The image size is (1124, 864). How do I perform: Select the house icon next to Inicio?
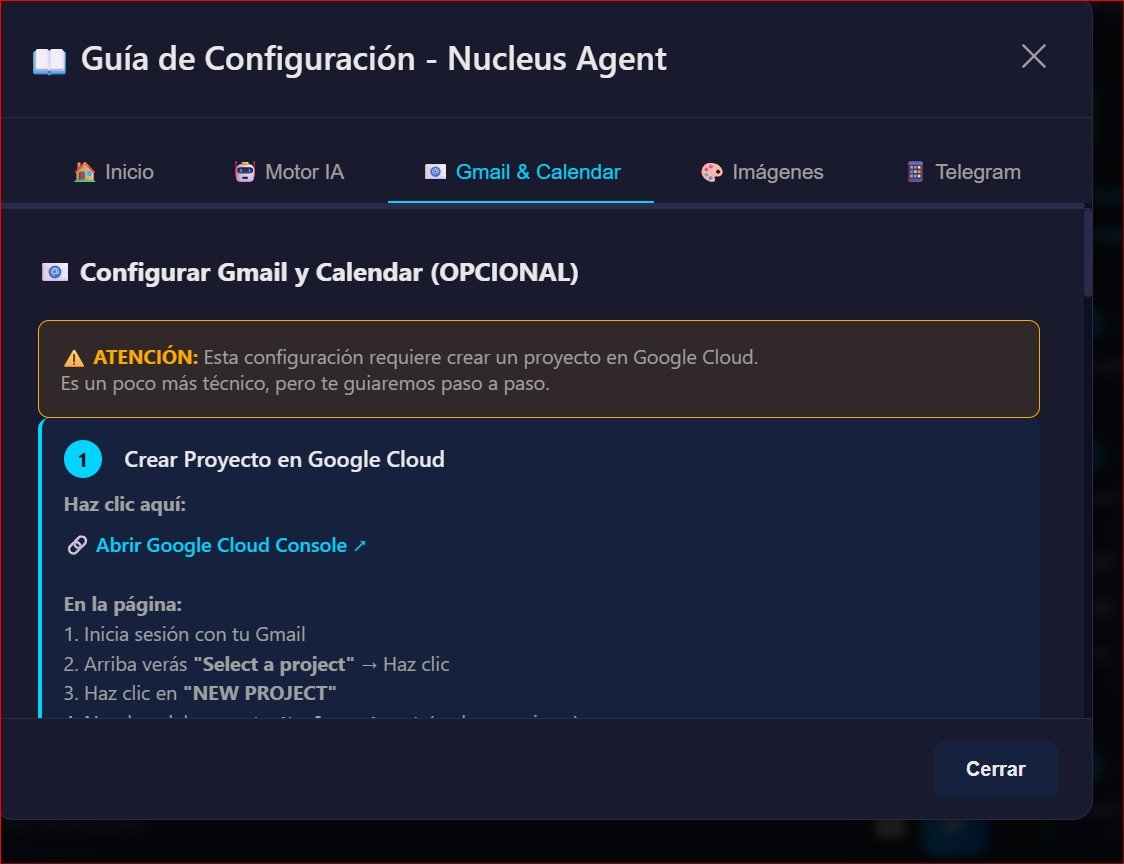click(x=84, y=171)
